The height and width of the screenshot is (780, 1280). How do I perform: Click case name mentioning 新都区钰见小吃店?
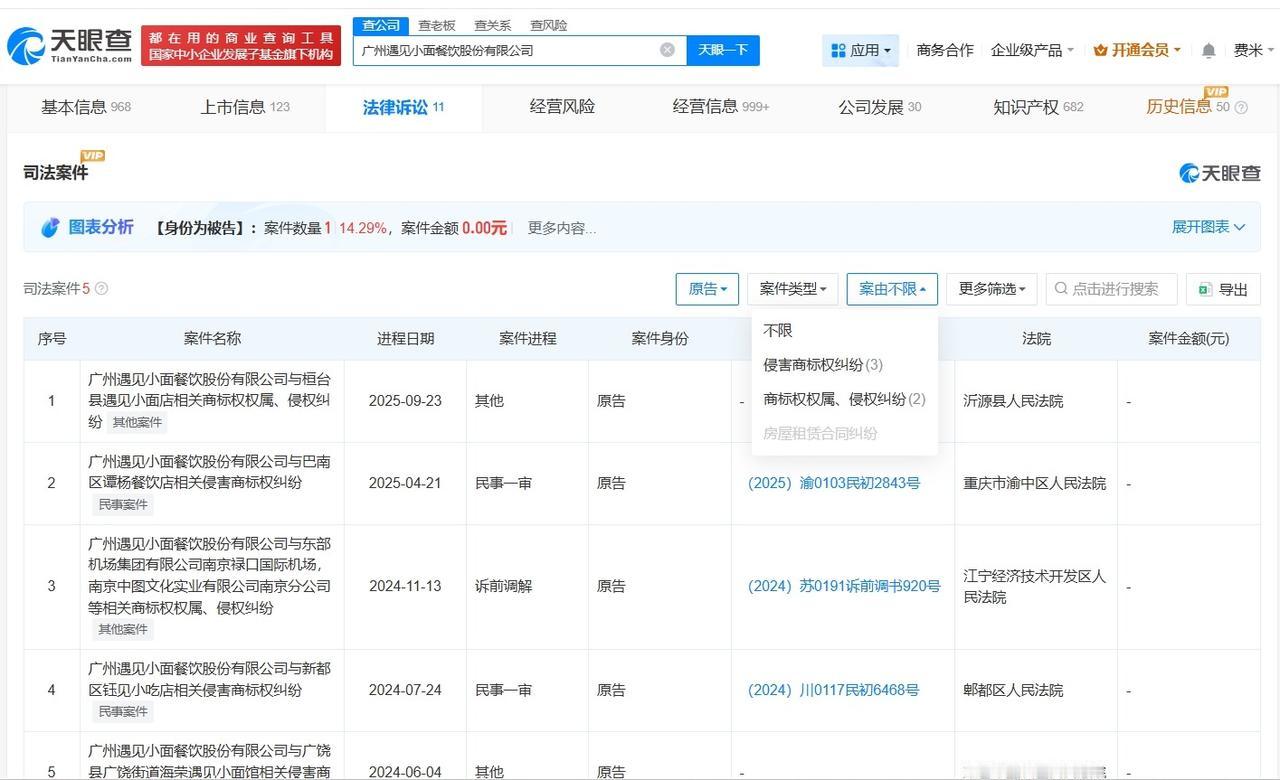(x=210, y=679)
